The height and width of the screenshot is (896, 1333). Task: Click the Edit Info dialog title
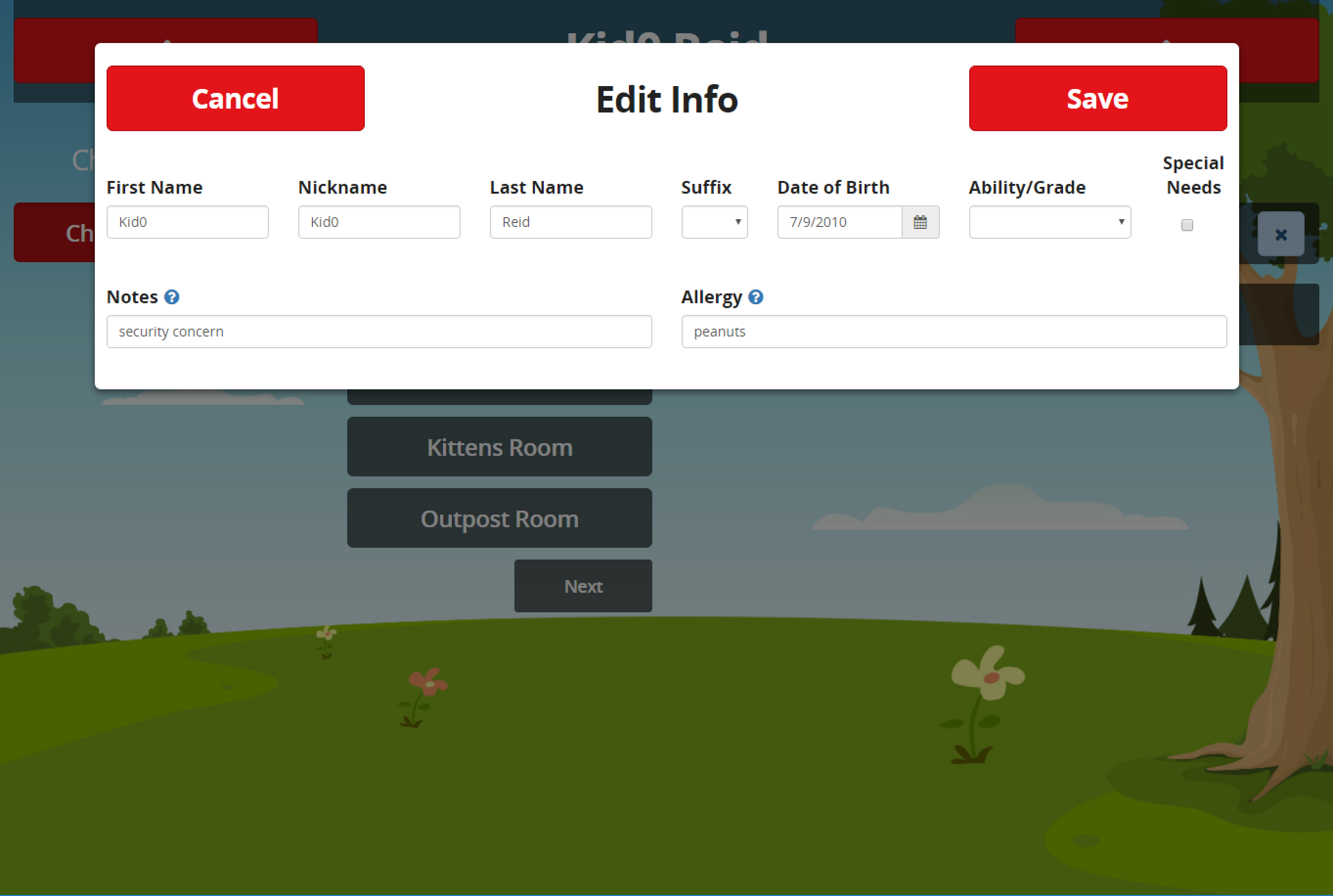pos(667,99)
